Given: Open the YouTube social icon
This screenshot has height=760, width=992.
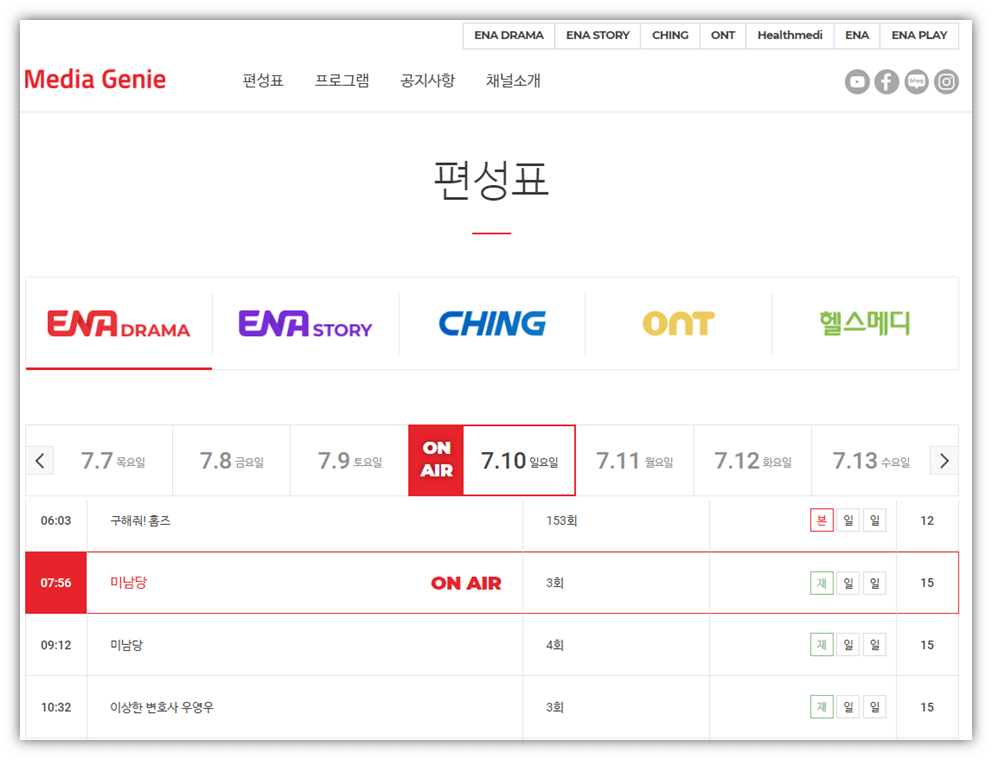Looking at the screenshot, I should tap(857, 82).
